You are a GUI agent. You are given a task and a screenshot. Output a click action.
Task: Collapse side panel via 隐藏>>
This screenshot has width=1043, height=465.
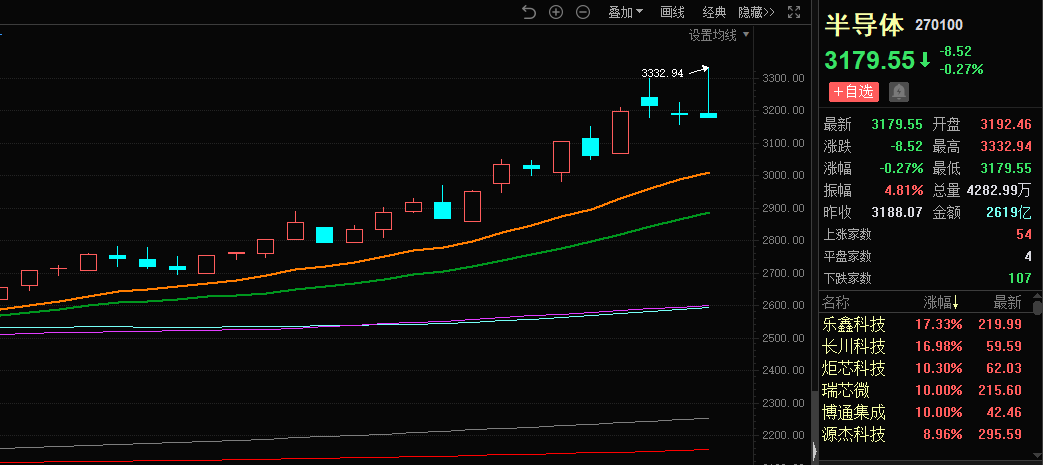756,12
